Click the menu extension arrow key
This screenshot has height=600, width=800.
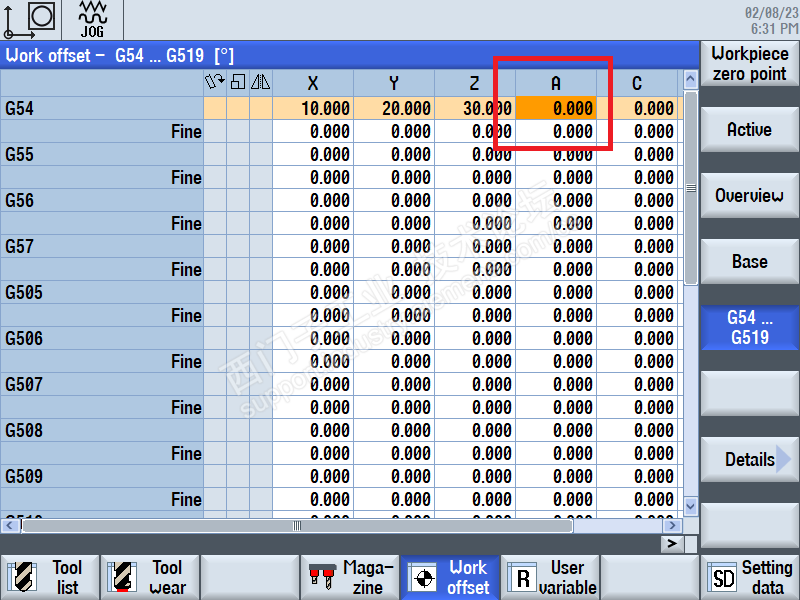[672, 544]
